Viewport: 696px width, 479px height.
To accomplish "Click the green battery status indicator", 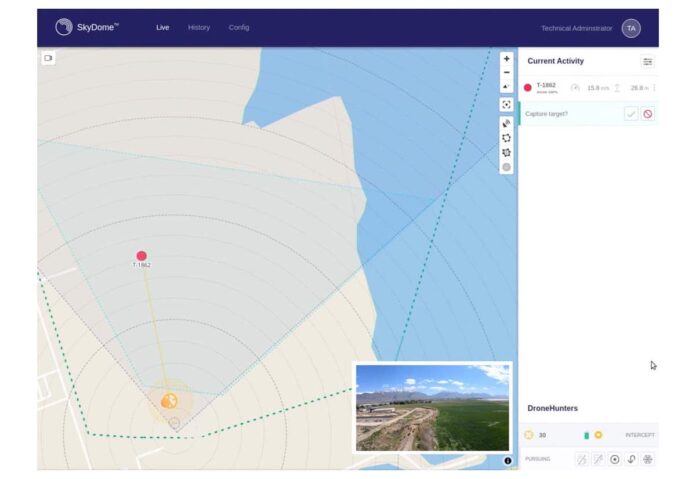I will (586, 435).
